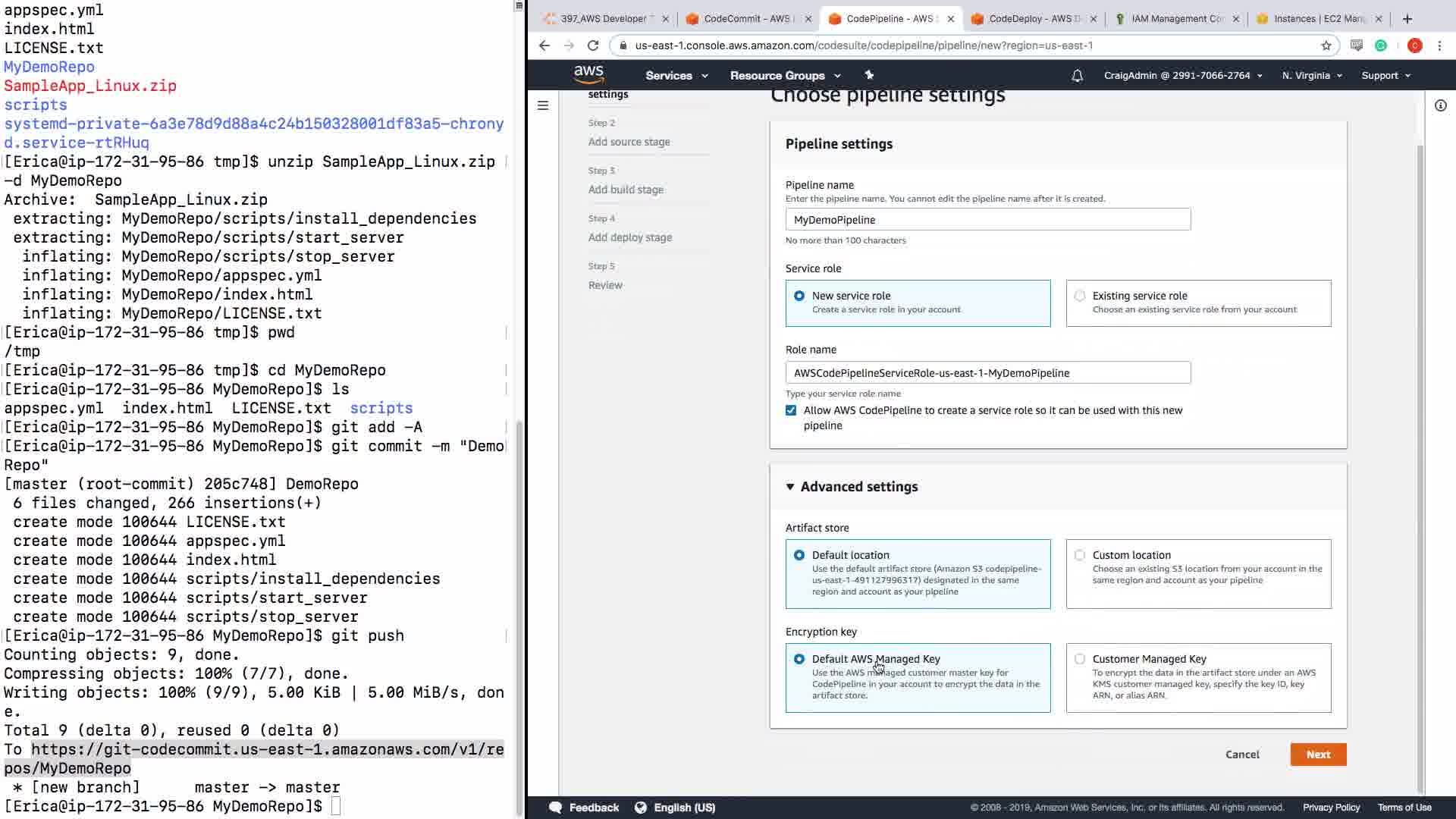Open the hamburger side navigation menu
Viewport: 1456px width, 819px height.
coord(543,105)
